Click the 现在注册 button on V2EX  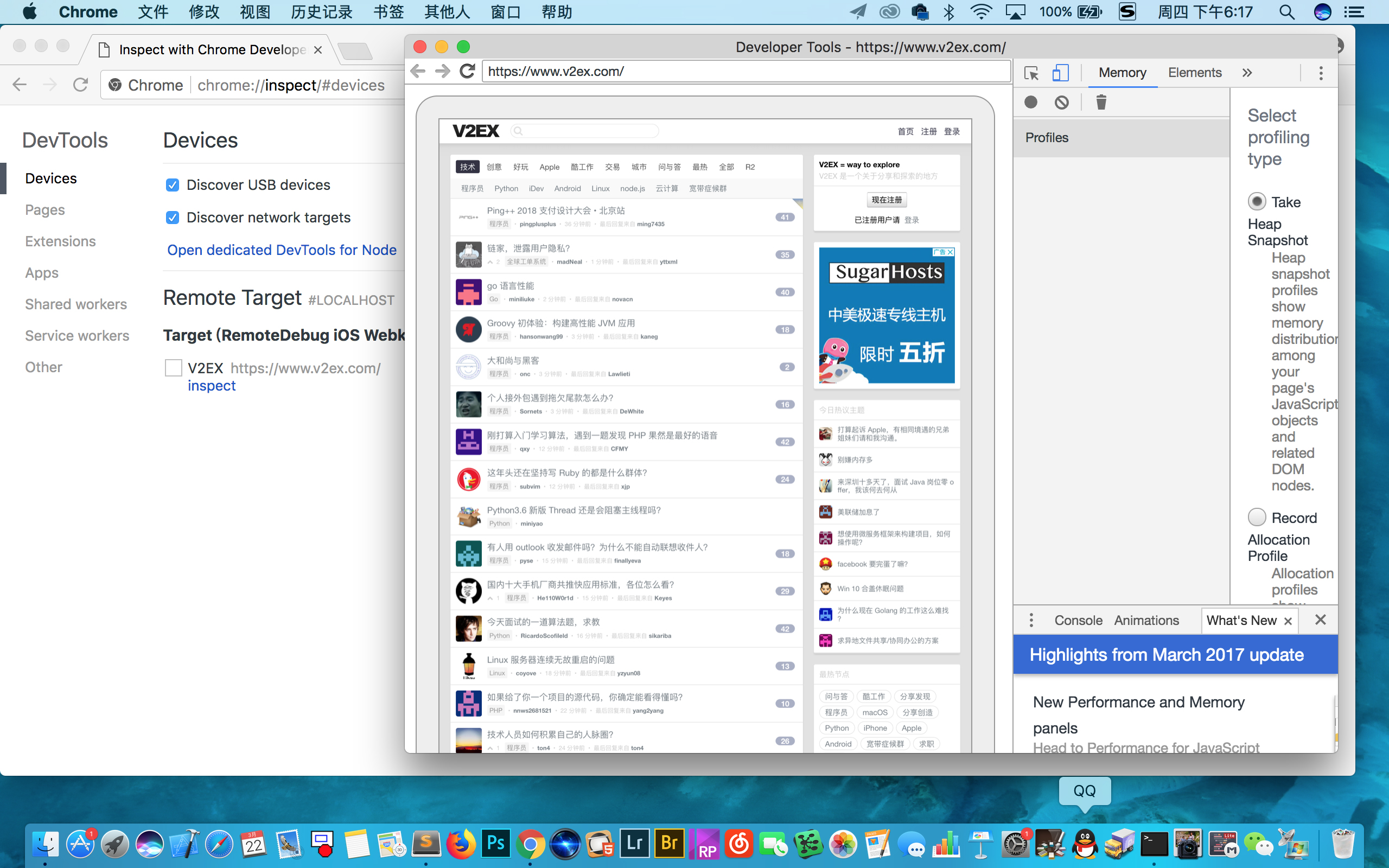click(x=886, y=200)
